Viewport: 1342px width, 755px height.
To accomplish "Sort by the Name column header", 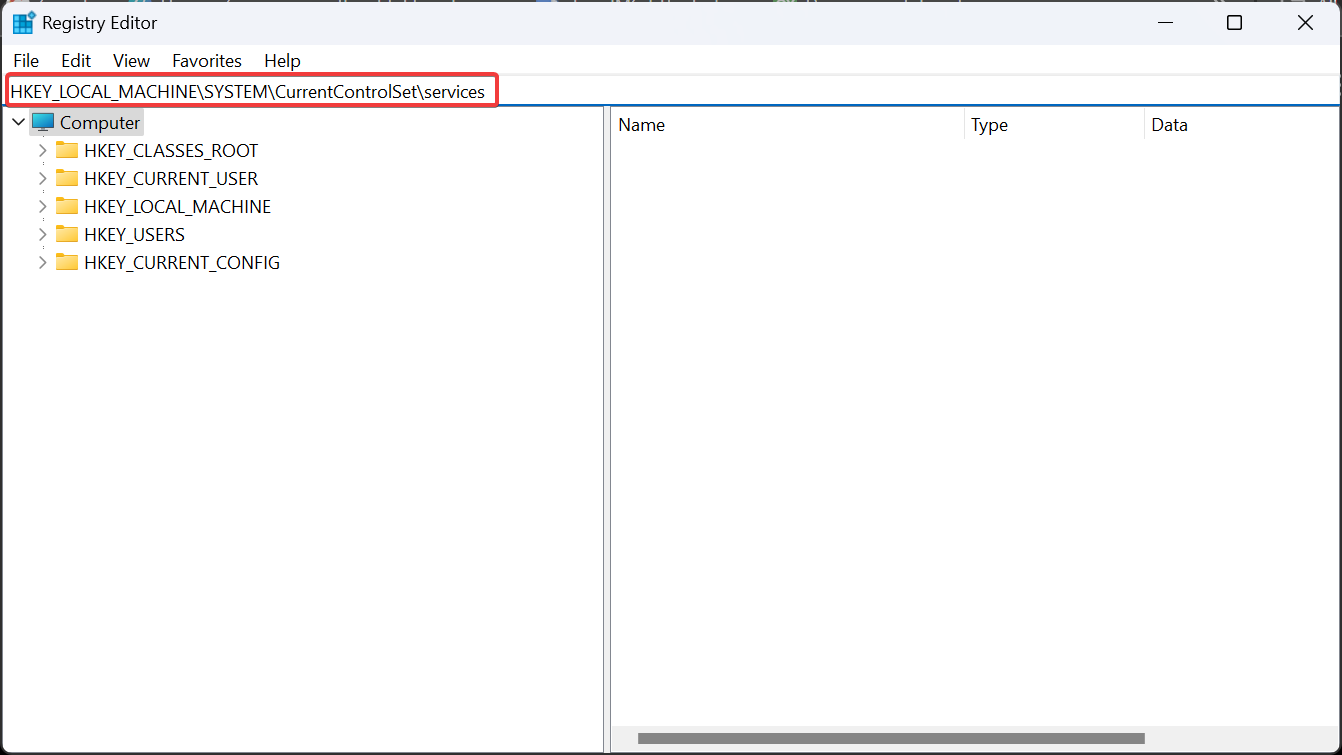I will click(x=788, y=125).
